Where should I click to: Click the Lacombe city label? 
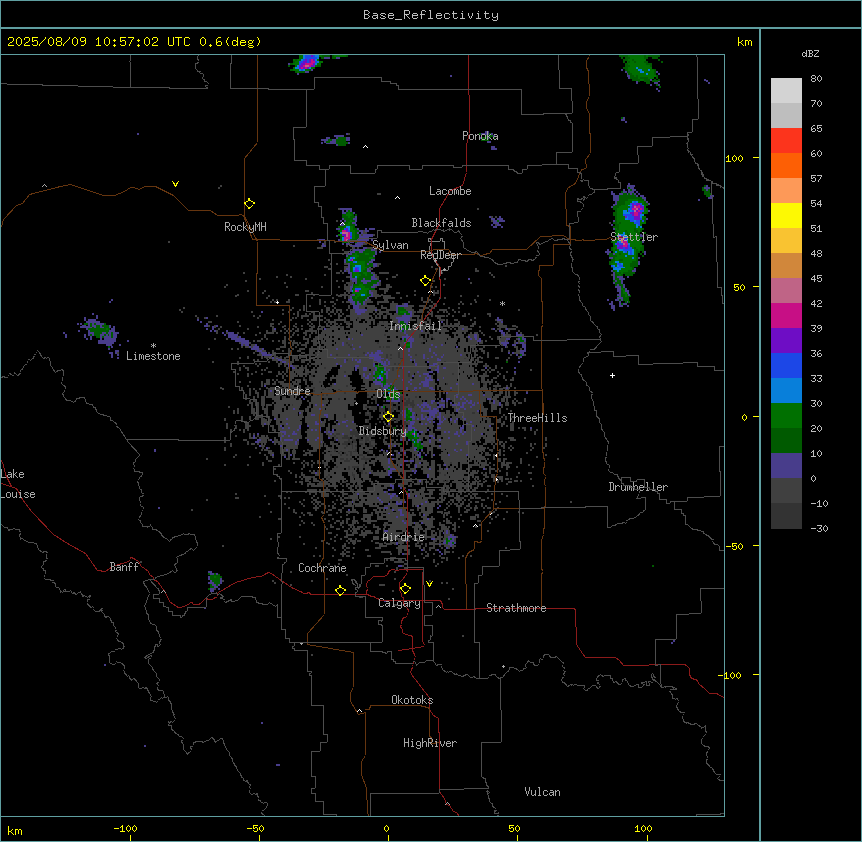[x=450, y=191]
